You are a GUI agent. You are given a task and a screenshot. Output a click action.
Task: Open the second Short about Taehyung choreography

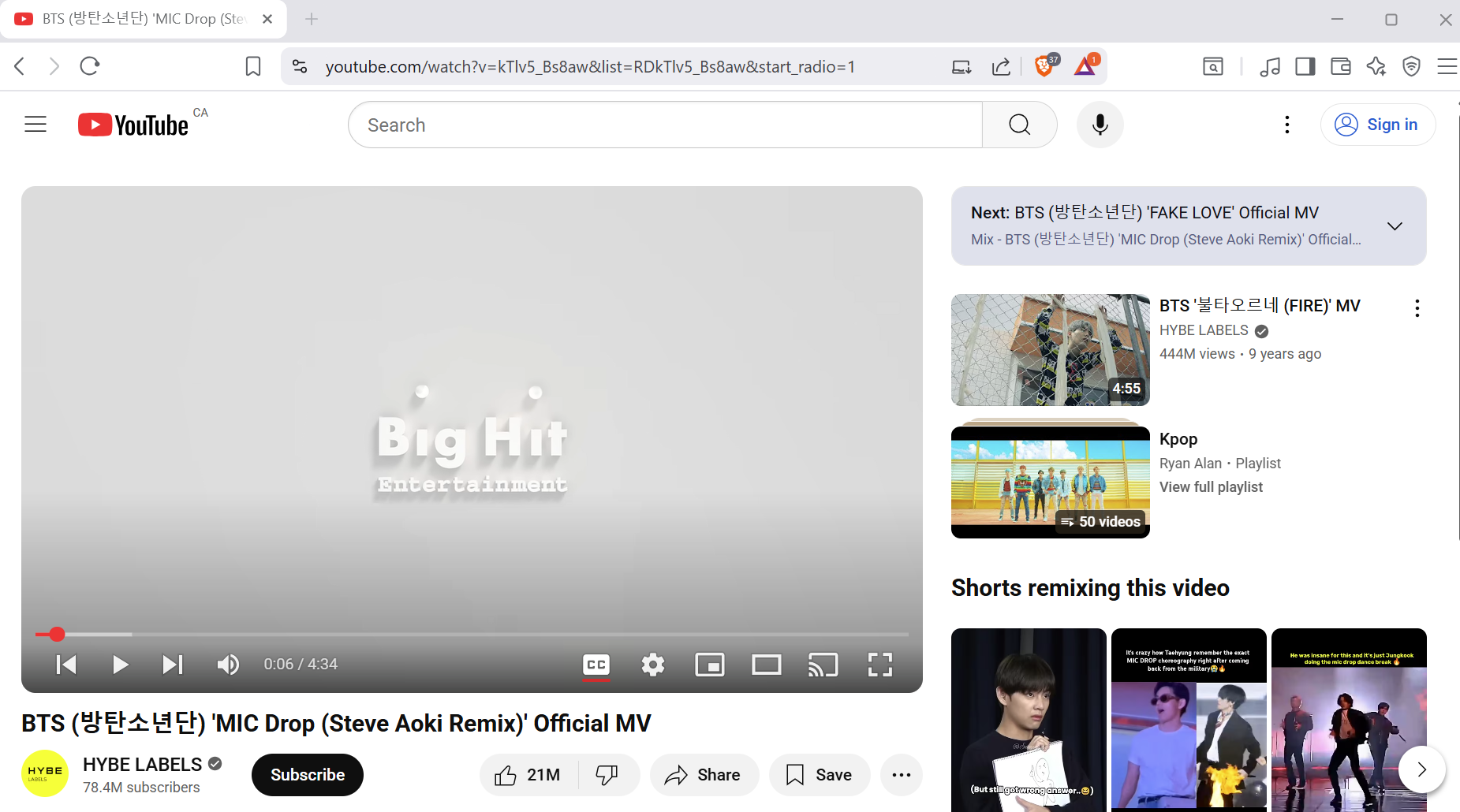point(1189,720)
